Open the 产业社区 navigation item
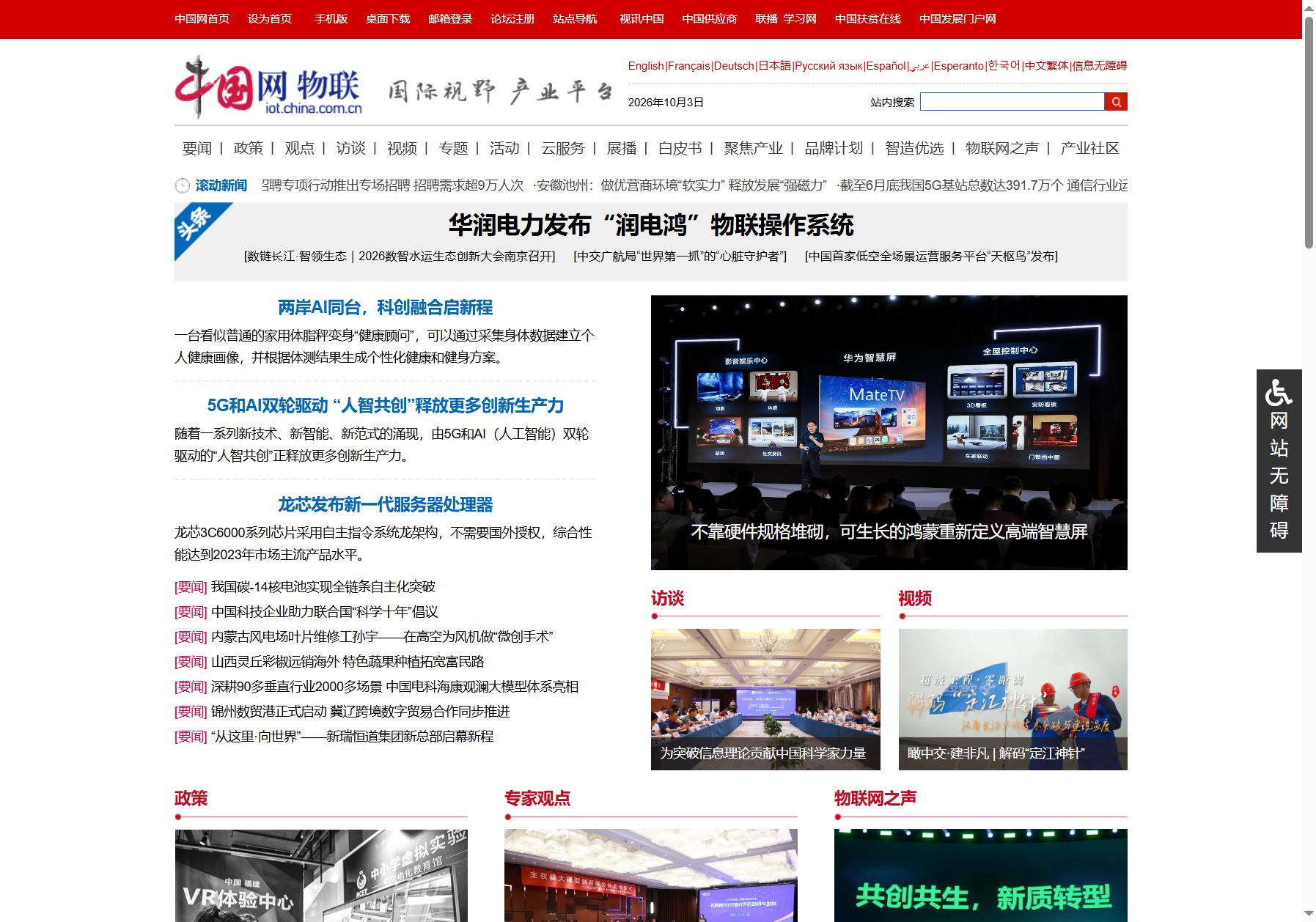 1089,148
